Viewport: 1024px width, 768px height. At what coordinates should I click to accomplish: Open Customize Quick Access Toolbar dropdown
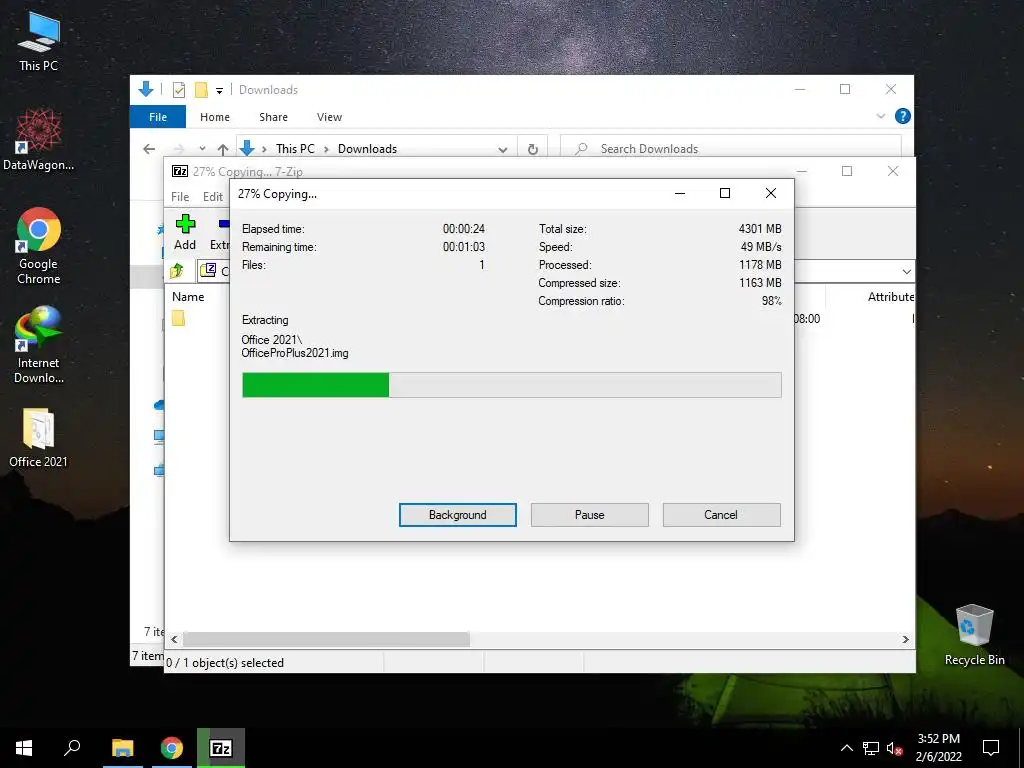(x=219, y=91)
